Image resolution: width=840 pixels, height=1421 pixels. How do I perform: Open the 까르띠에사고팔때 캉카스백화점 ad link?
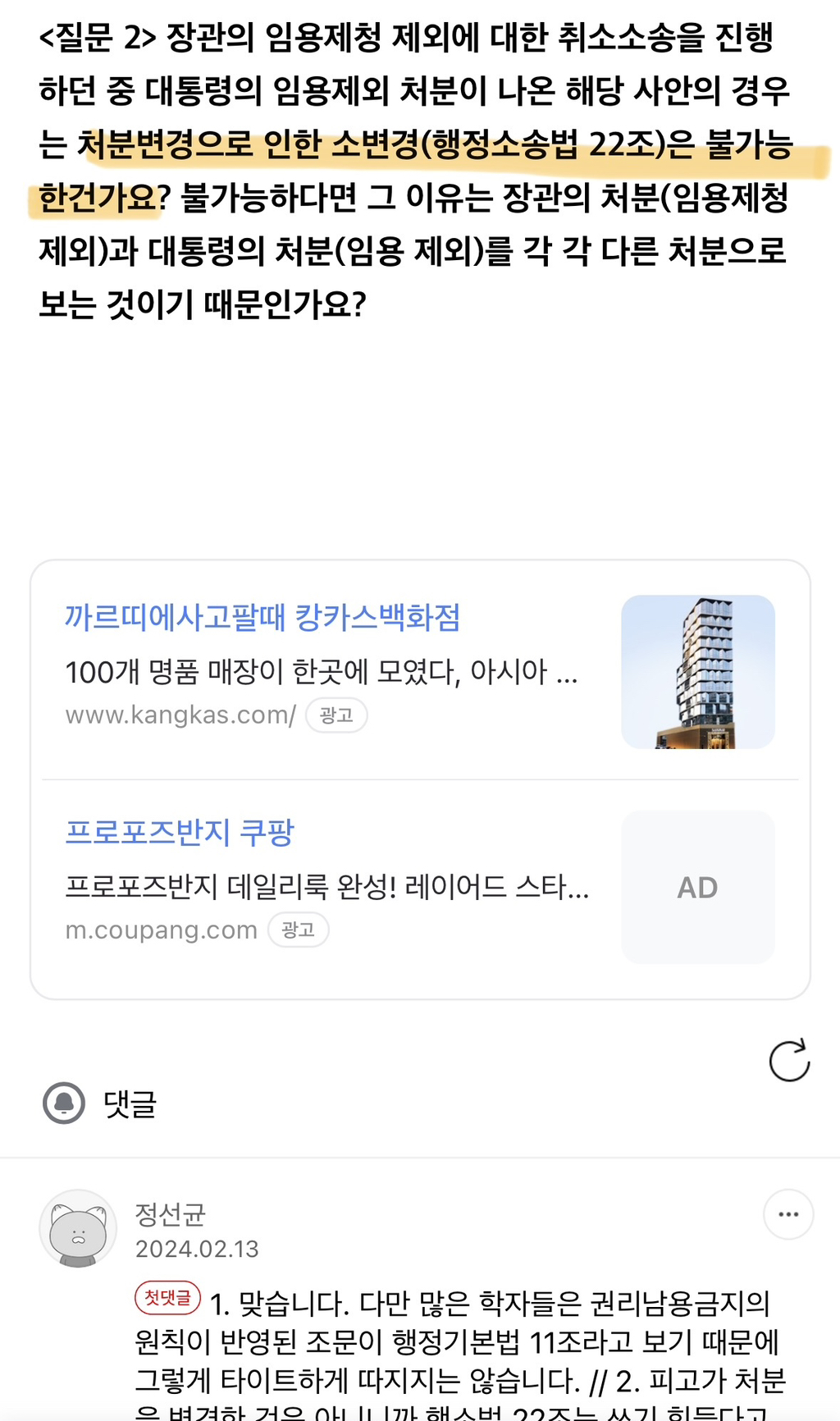262,618
